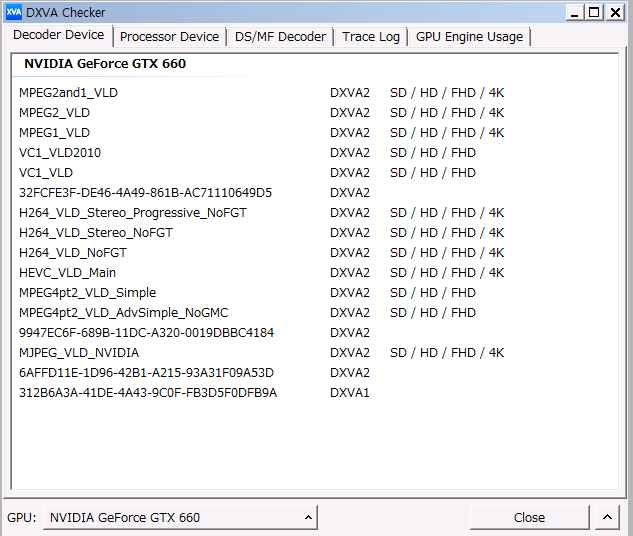This screenshot has width=633, height=536.
Task: Click the GPU: label
Action: point(22,517)
